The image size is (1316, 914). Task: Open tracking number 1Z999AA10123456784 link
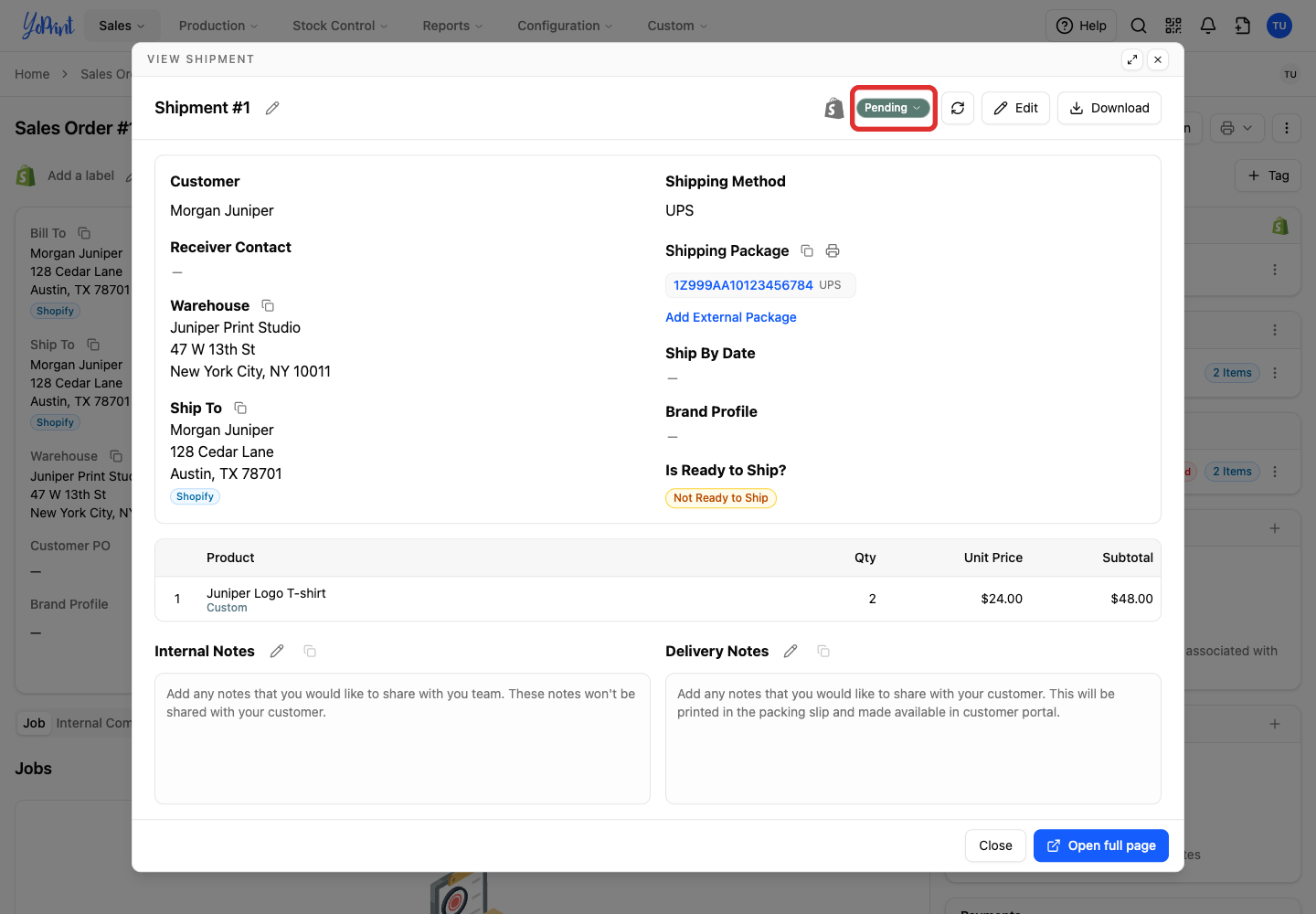(x=743, y=285)
